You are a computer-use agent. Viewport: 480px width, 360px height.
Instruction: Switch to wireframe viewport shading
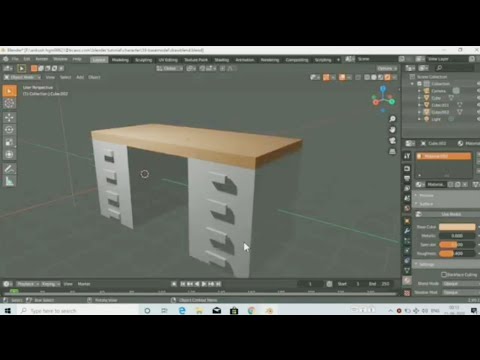367,77
